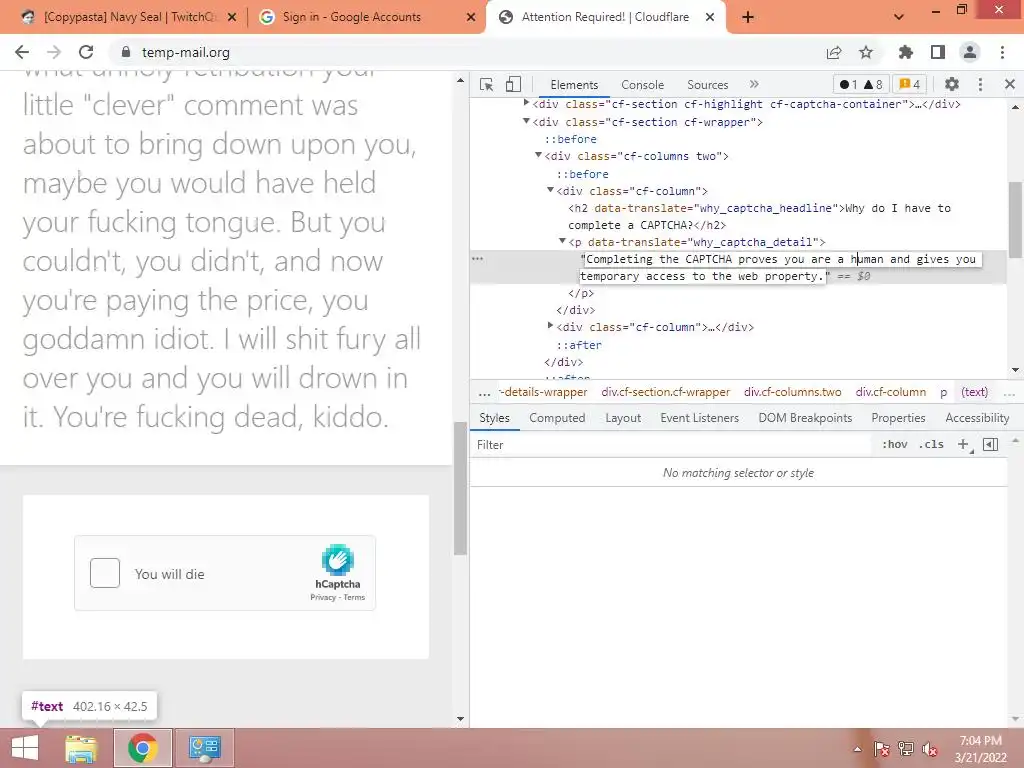Open the extensions puzzle icon
This screenshot has width=1024, height=768.
[906, 52]
